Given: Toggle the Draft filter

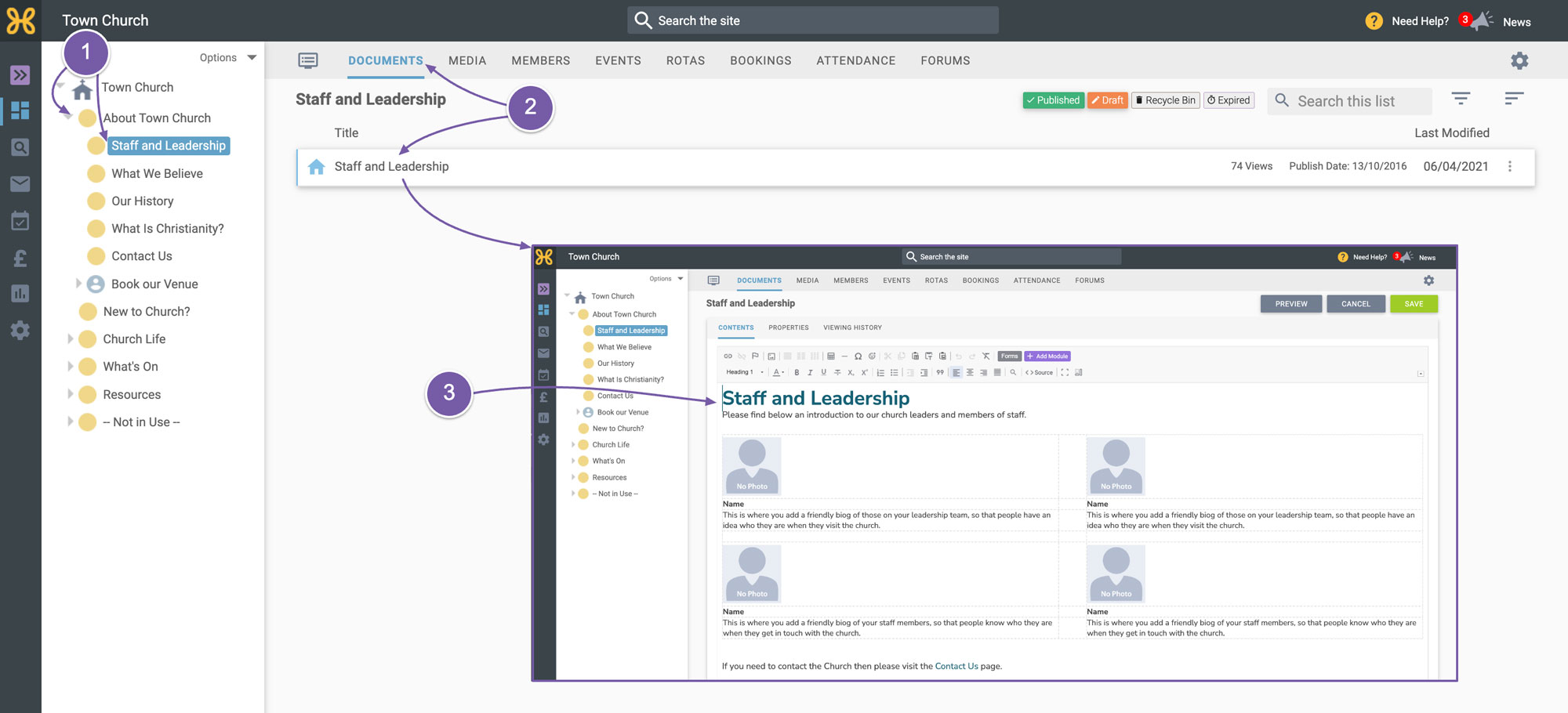Looking at the screenshot, I should click(1107, 100).
